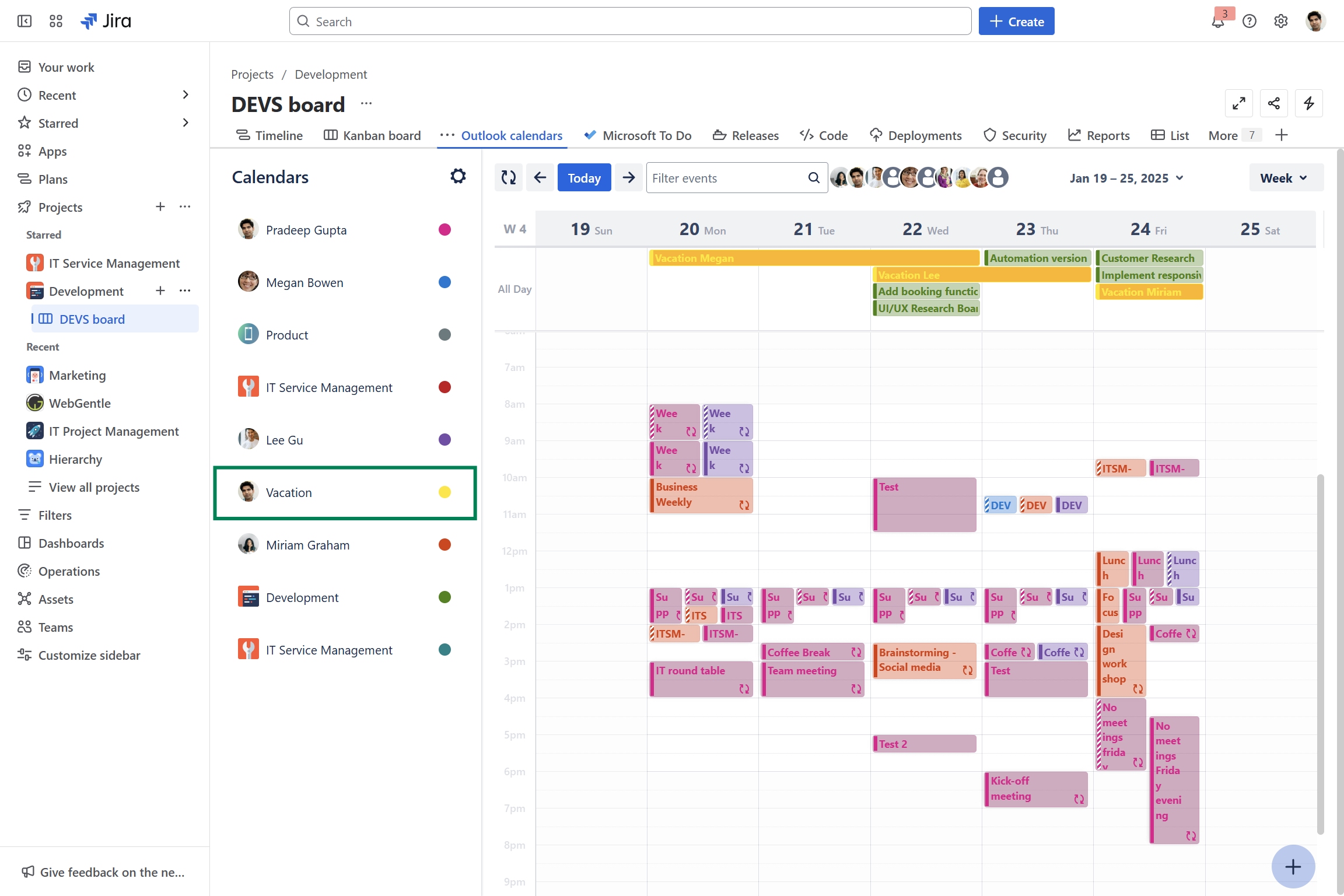Open the Week view dropdown
This screenshot has width=1344, height=896.
click(x=1285, y=178)
